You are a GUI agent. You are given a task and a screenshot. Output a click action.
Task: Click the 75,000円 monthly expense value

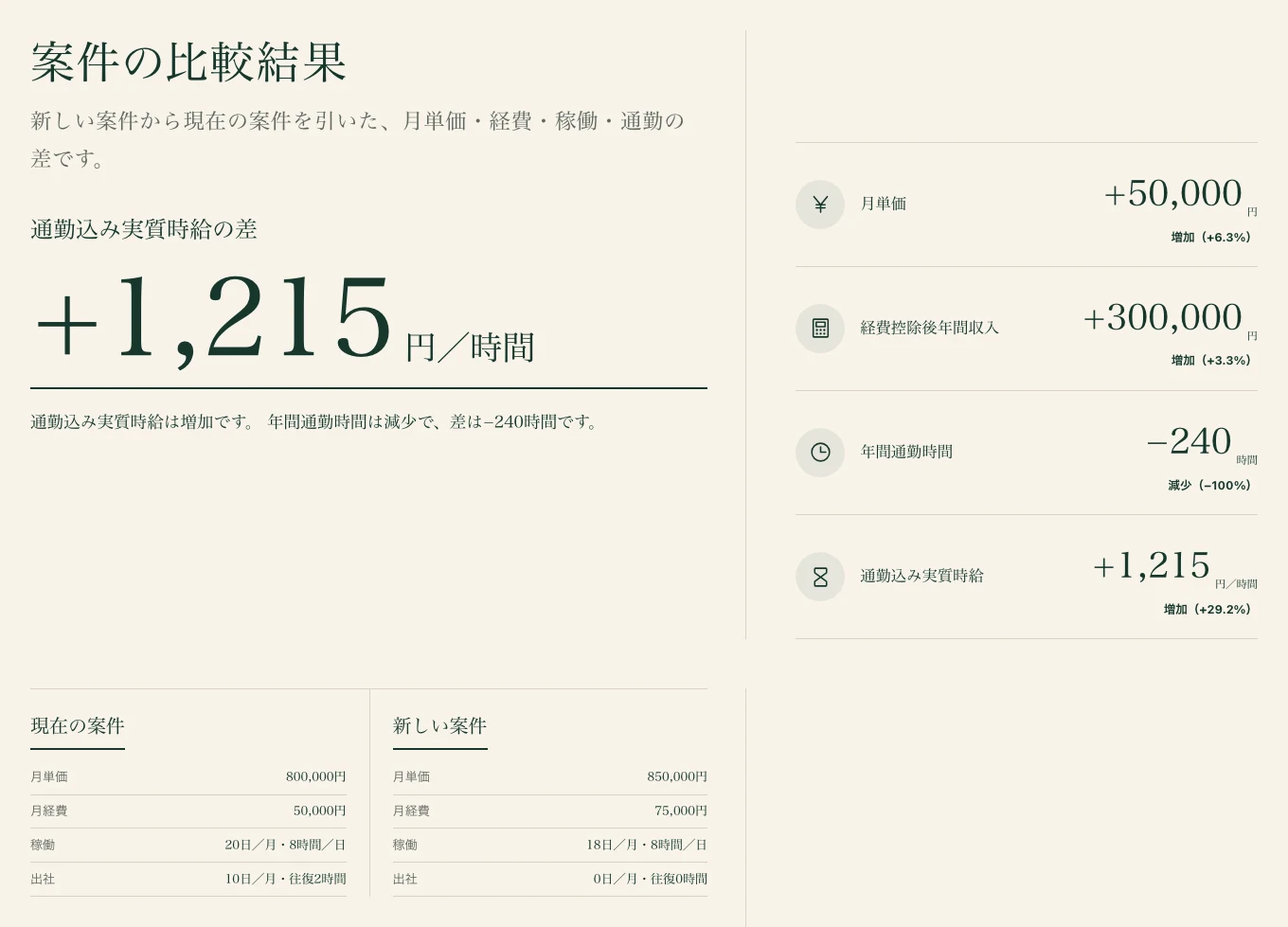[681, 811]
